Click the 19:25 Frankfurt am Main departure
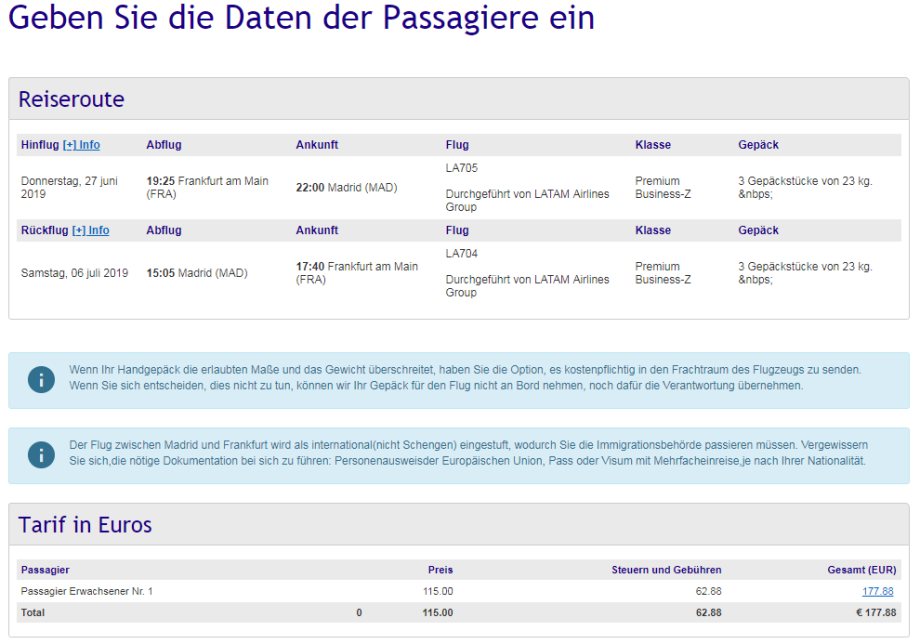920x644 pixels. point(207,187)
